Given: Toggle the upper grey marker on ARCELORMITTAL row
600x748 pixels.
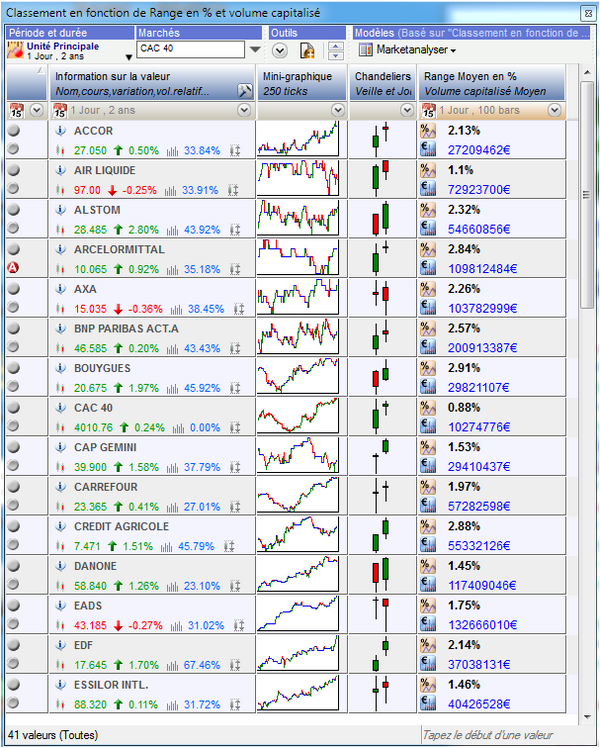Looking at the screenshot, I should tap(13, 249).
